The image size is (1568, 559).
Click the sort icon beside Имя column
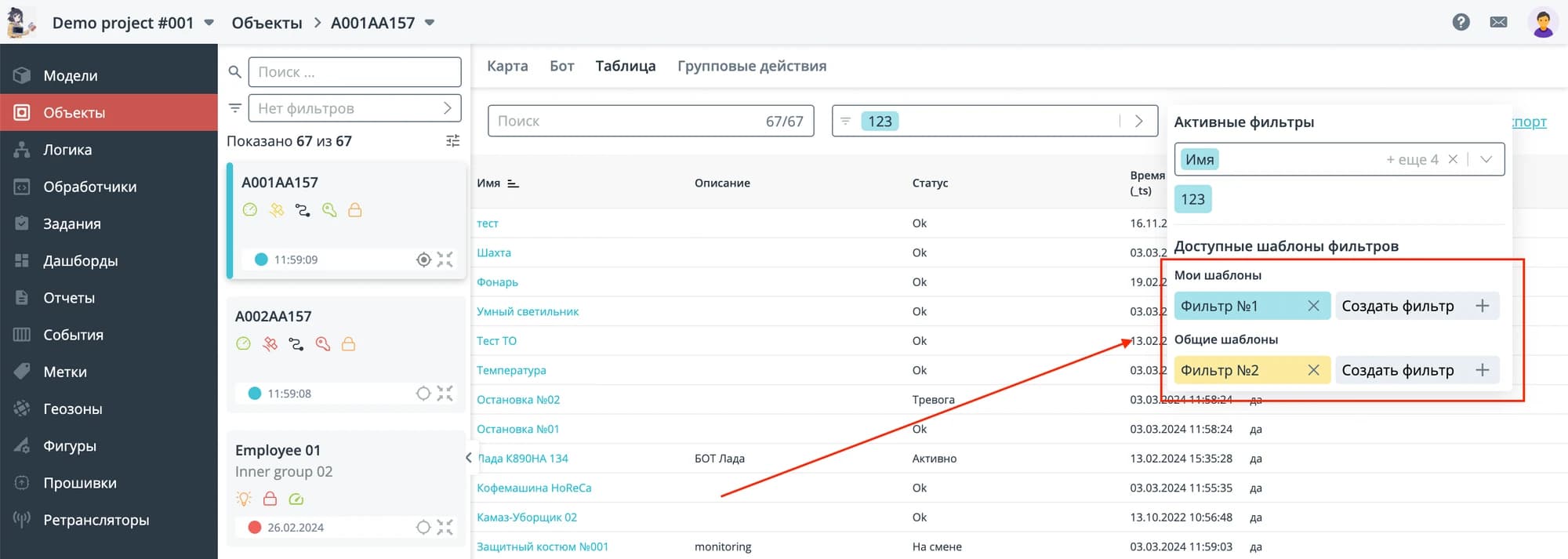[513, 183]
